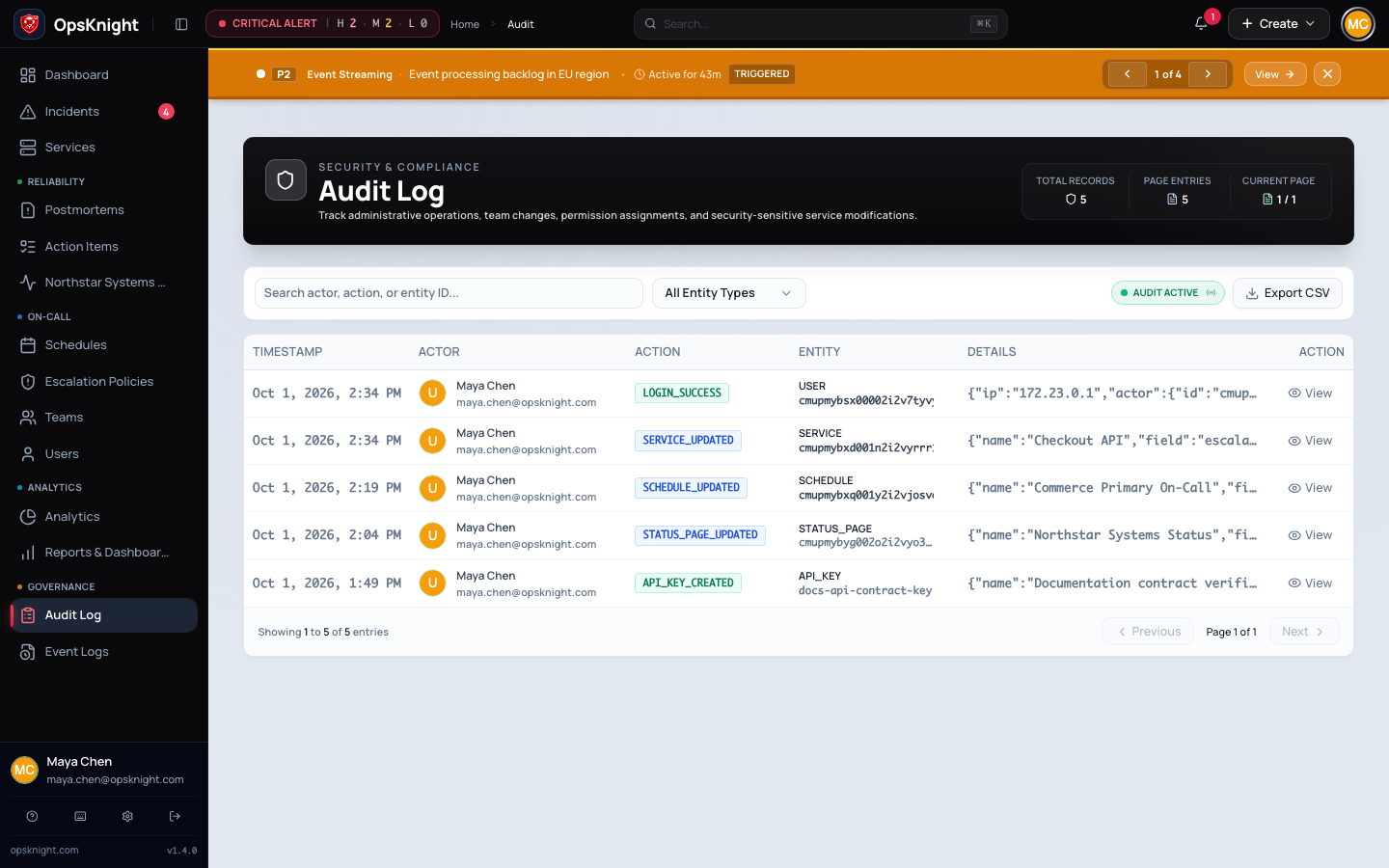Image resolution: width=1389 pixels, height=868 pixels.
Task: Open Teams in sidebar
Action: tap(103, 418)
